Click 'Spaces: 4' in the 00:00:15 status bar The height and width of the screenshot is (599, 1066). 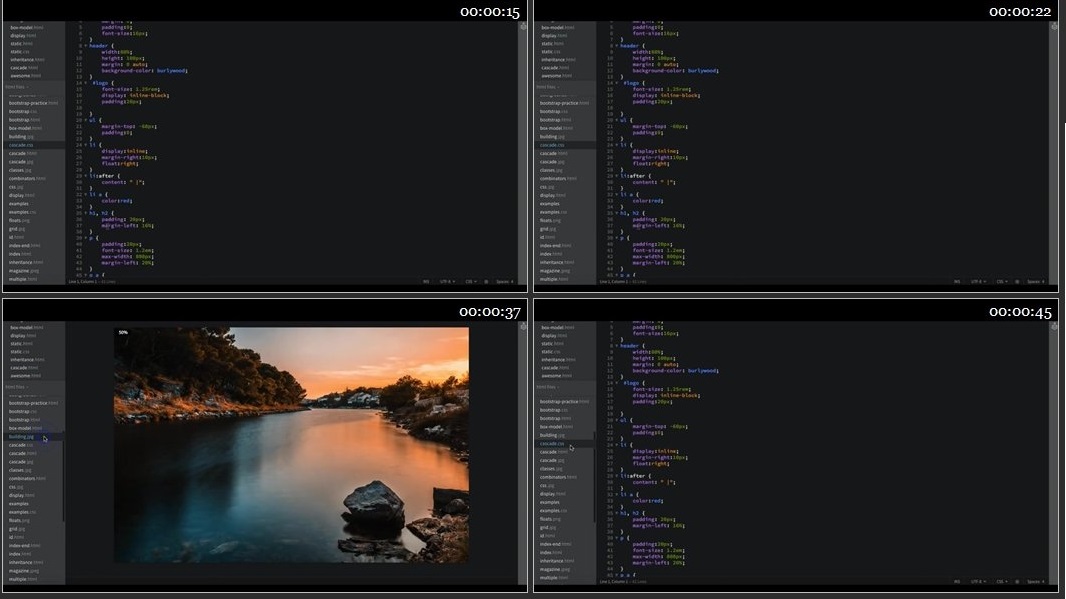[x=504, y=281]
